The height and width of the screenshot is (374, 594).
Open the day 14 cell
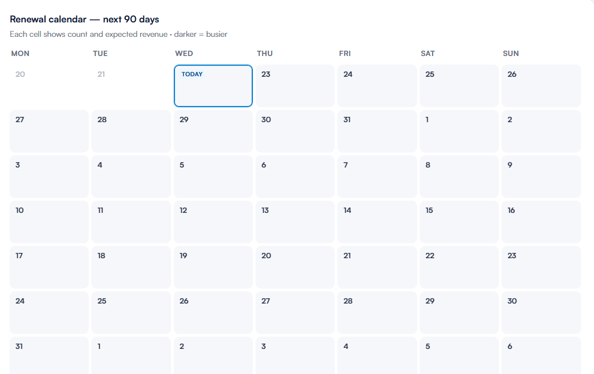pos(377,222)
